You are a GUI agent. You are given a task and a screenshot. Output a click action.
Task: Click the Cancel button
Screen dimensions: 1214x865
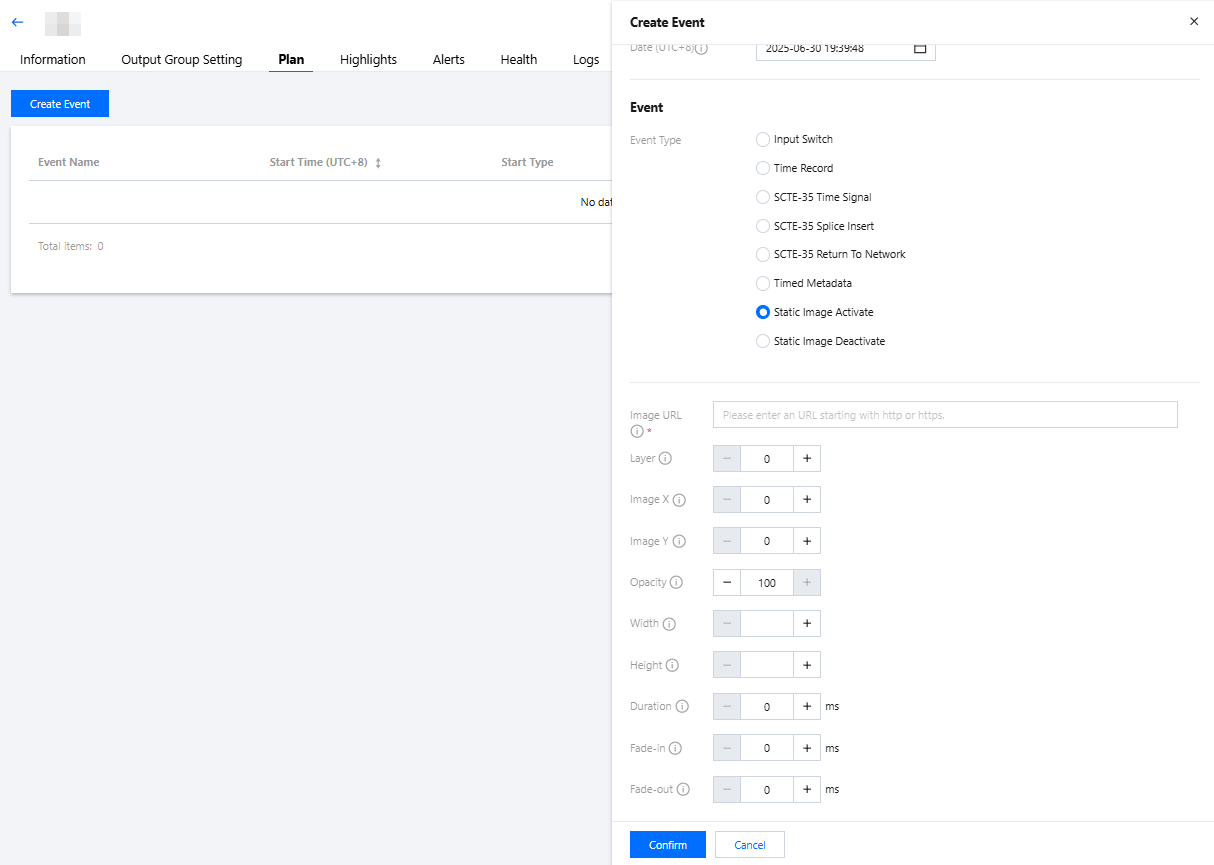749,845
